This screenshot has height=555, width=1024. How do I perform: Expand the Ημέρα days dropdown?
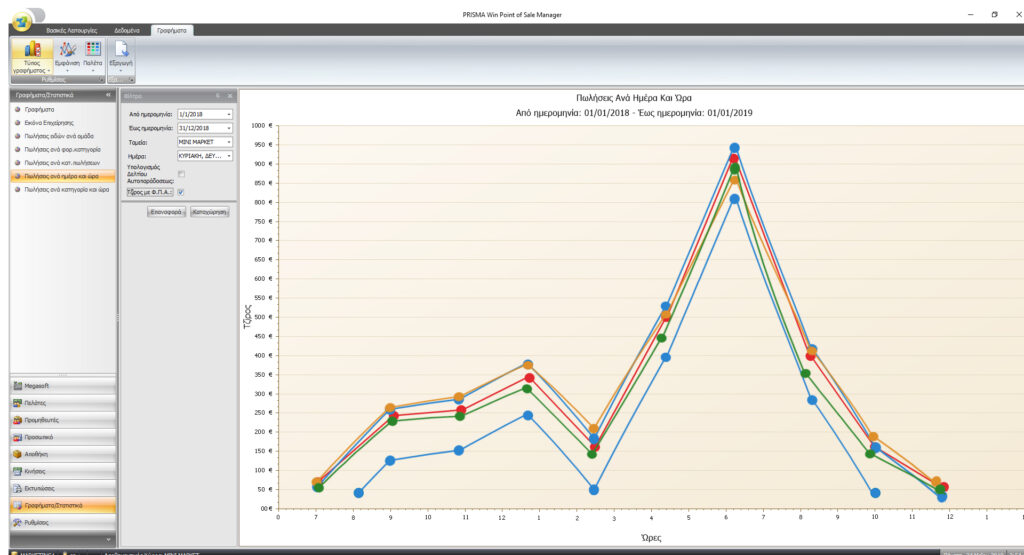point(229,156)
